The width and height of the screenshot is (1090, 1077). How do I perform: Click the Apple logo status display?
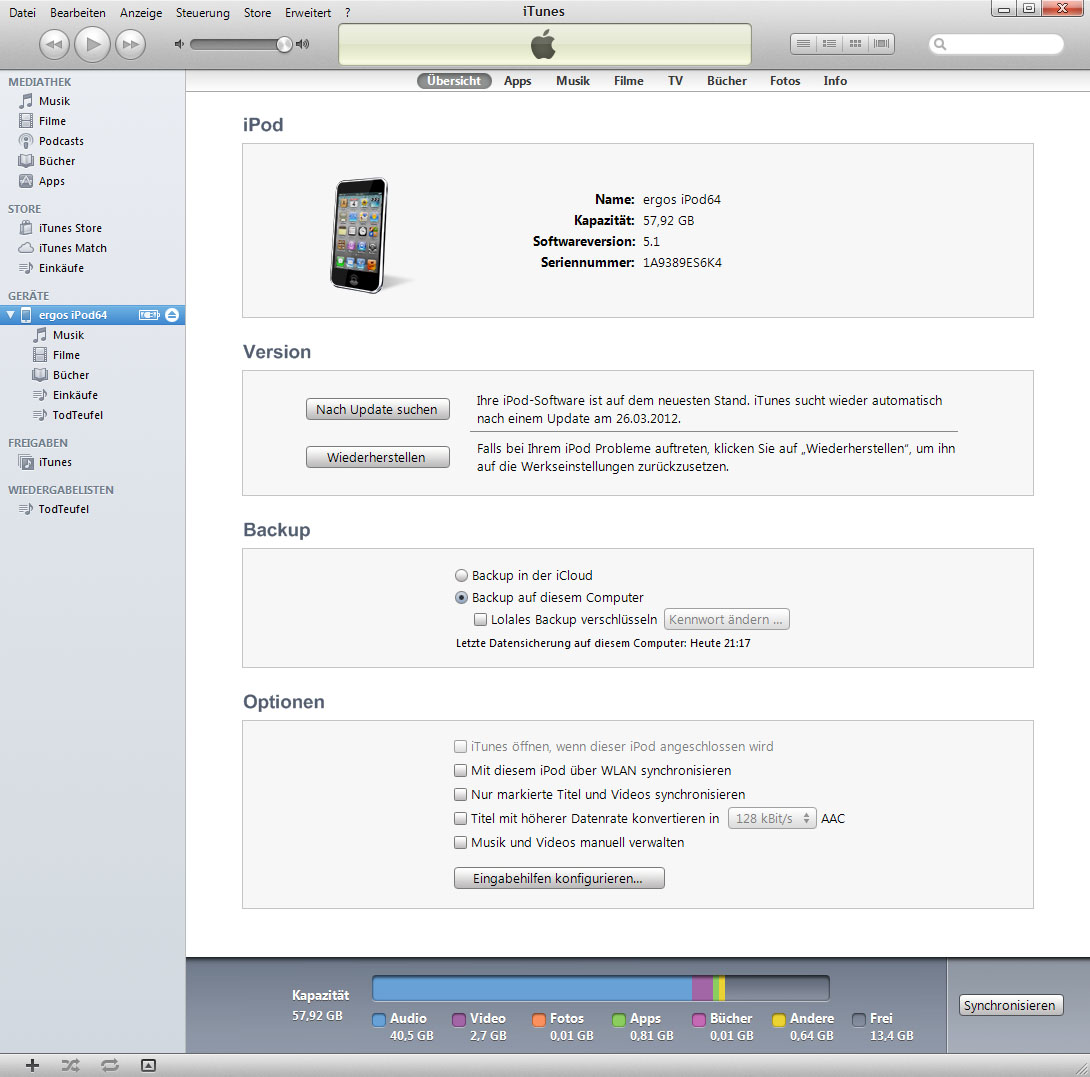pyautogui.click(x=544, y=44)
